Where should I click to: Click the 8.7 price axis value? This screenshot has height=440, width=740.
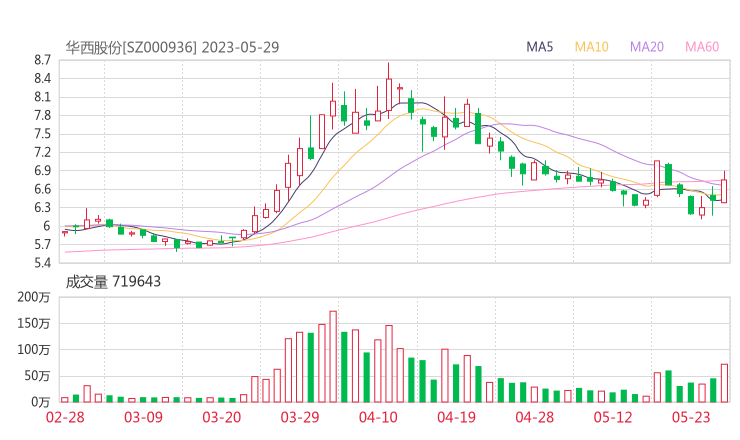[x=42, y=60]
